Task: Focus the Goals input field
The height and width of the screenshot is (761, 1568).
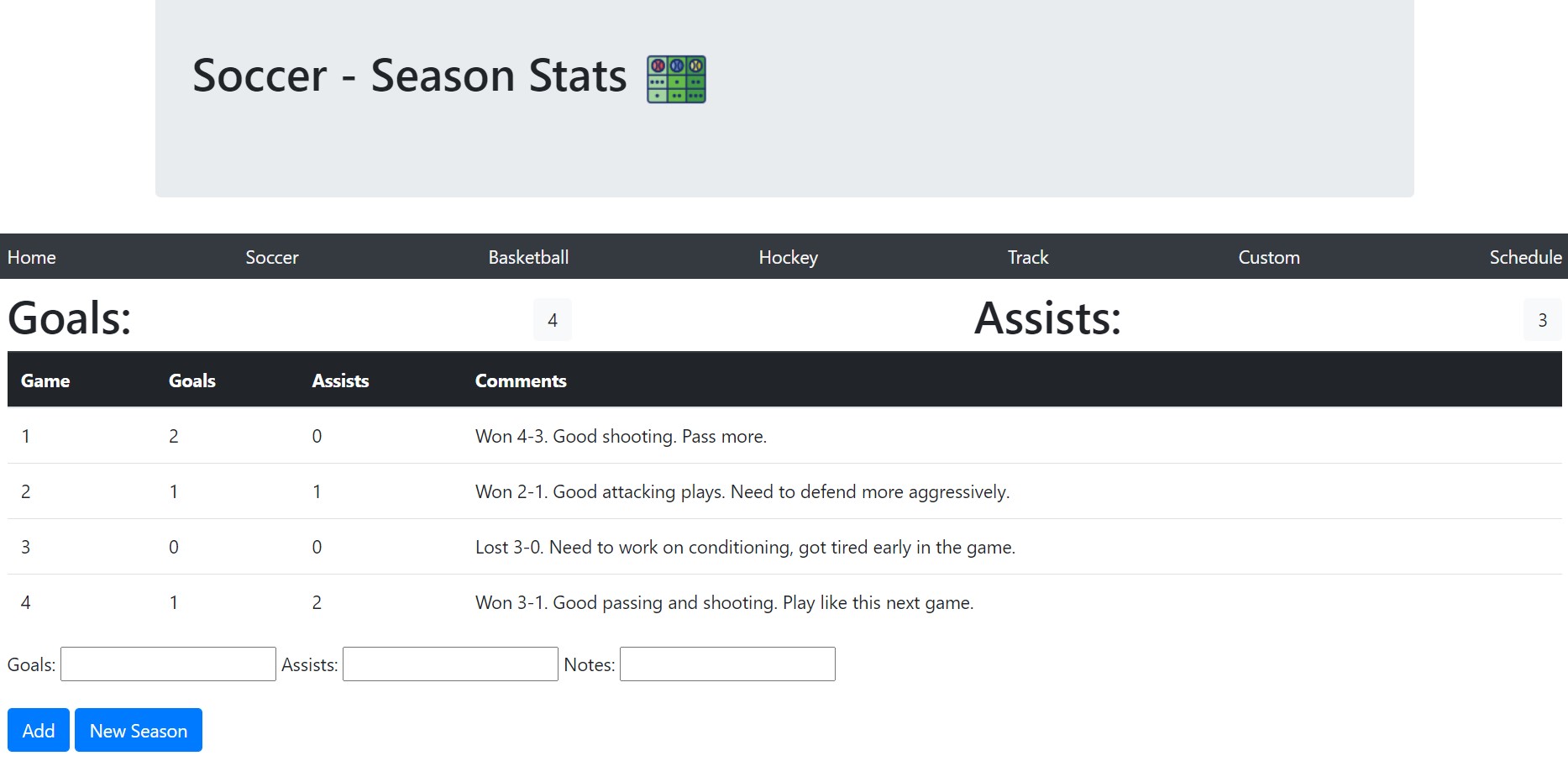Action: tap(168, 664)
